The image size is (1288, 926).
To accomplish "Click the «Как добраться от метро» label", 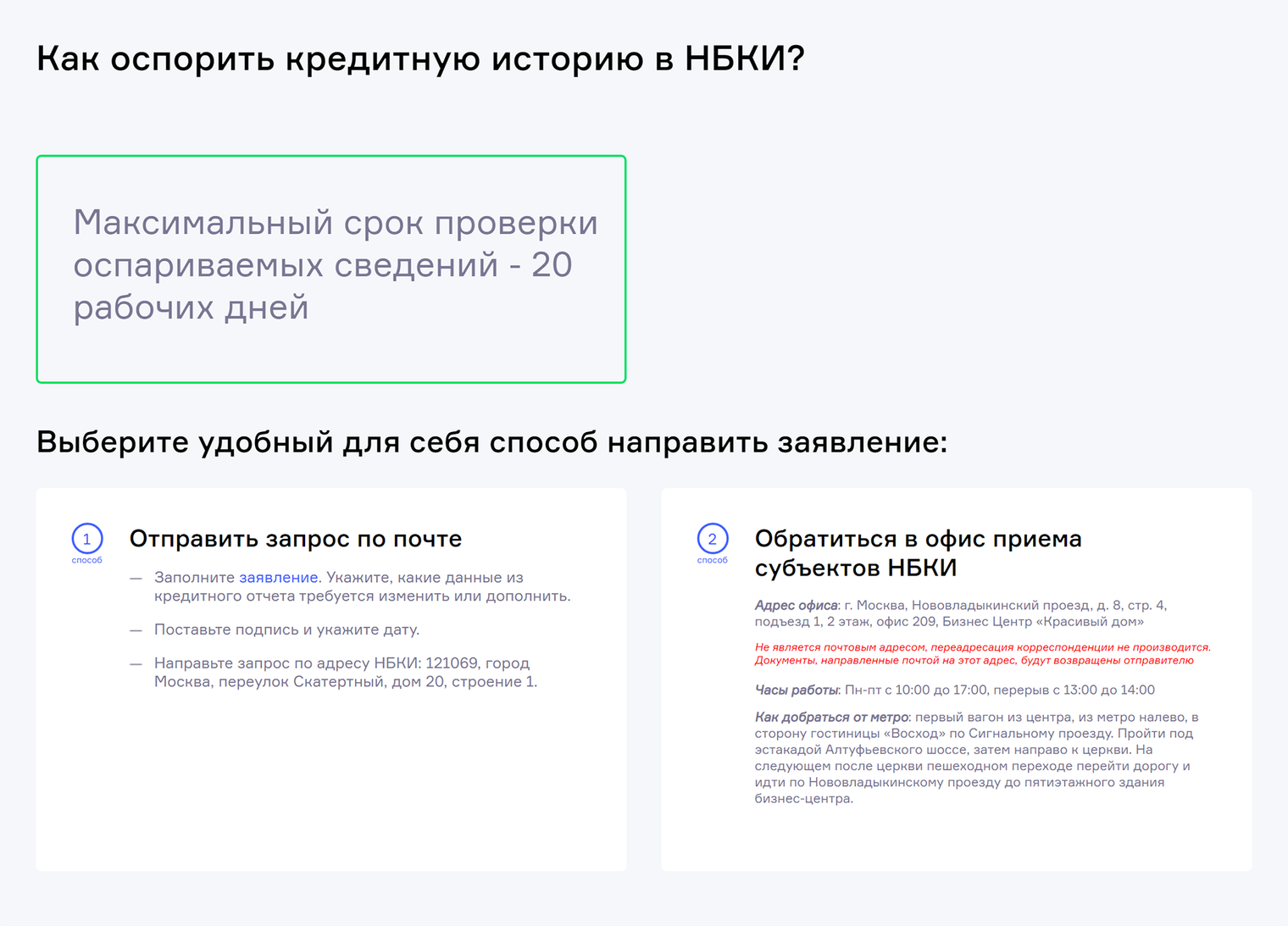I will coord(831,718).
